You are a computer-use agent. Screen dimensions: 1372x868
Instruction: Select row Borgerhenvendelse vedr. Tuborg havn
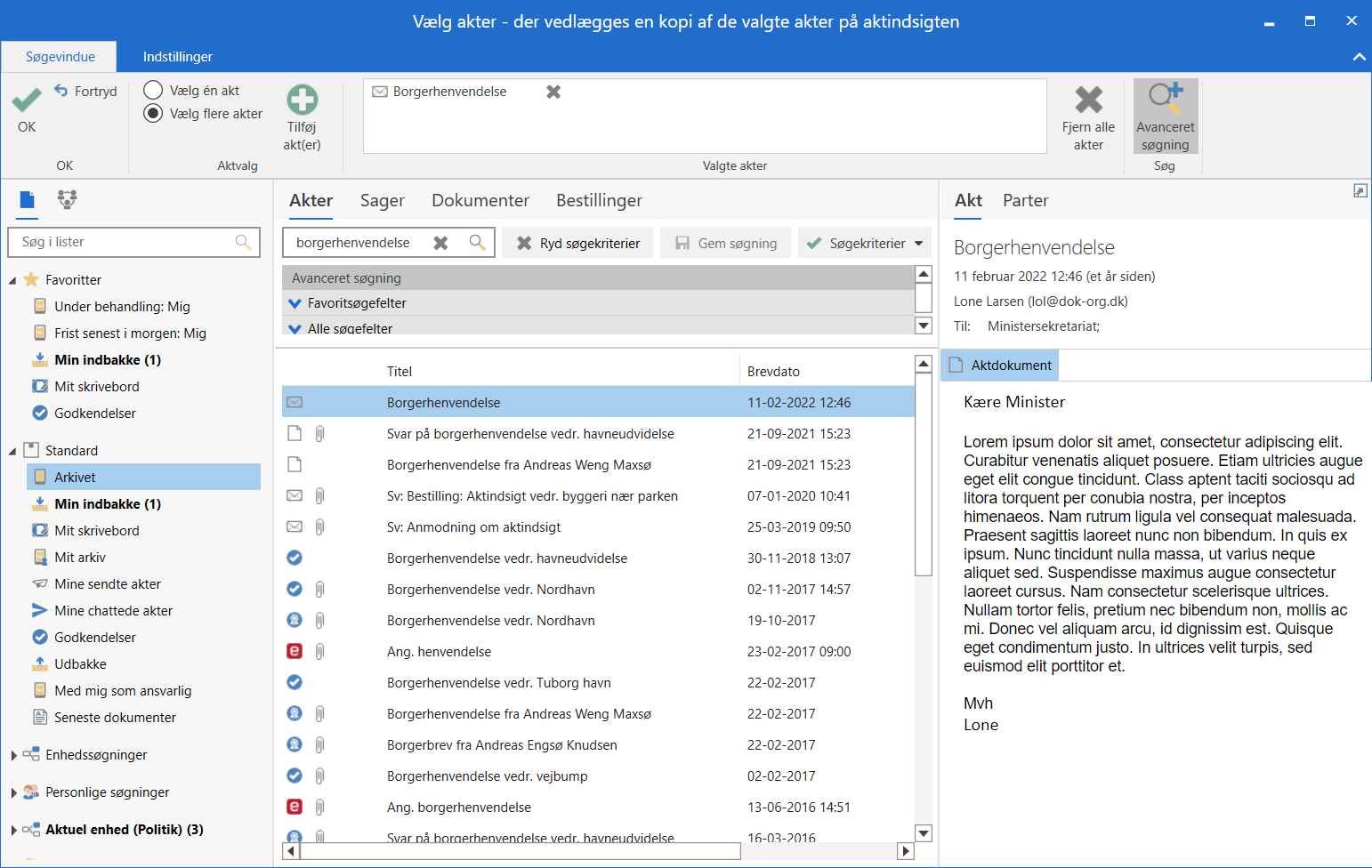tap(598, 682)
